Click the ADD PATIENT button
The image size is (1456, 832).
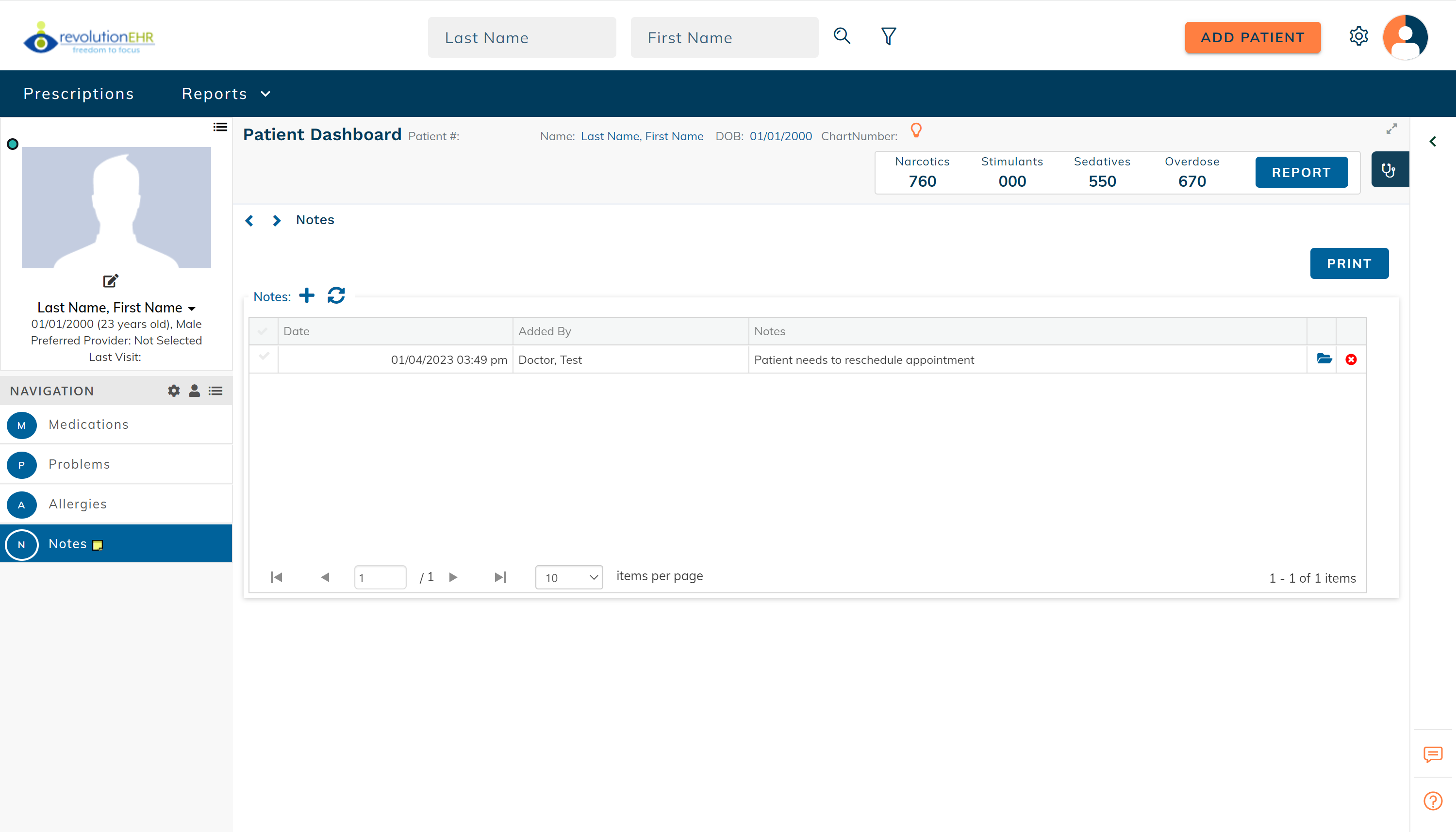coord(1252,37)
